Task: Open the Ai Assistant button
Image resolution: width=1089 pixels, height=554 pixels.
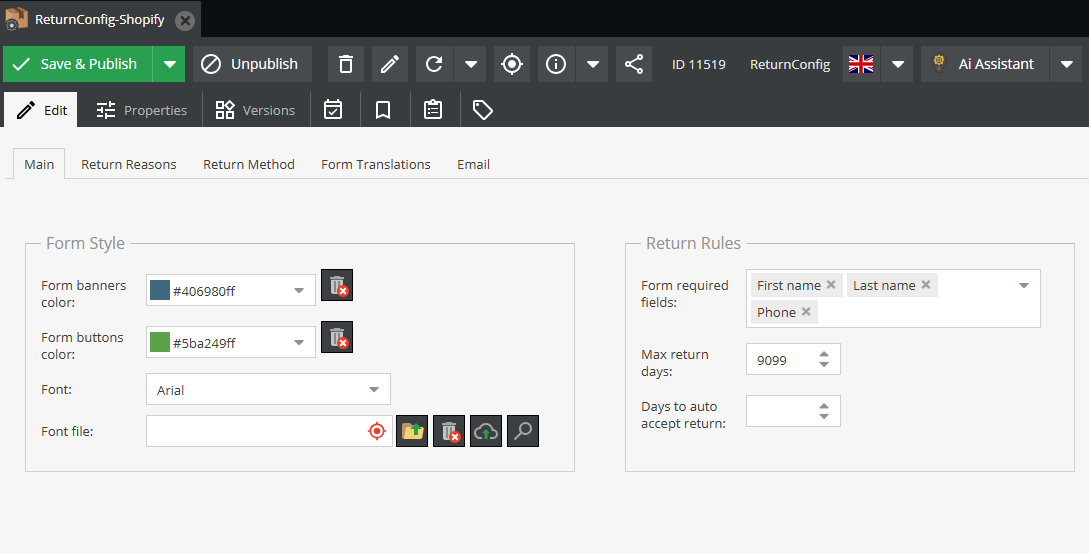Action: (x=984, y=64)
